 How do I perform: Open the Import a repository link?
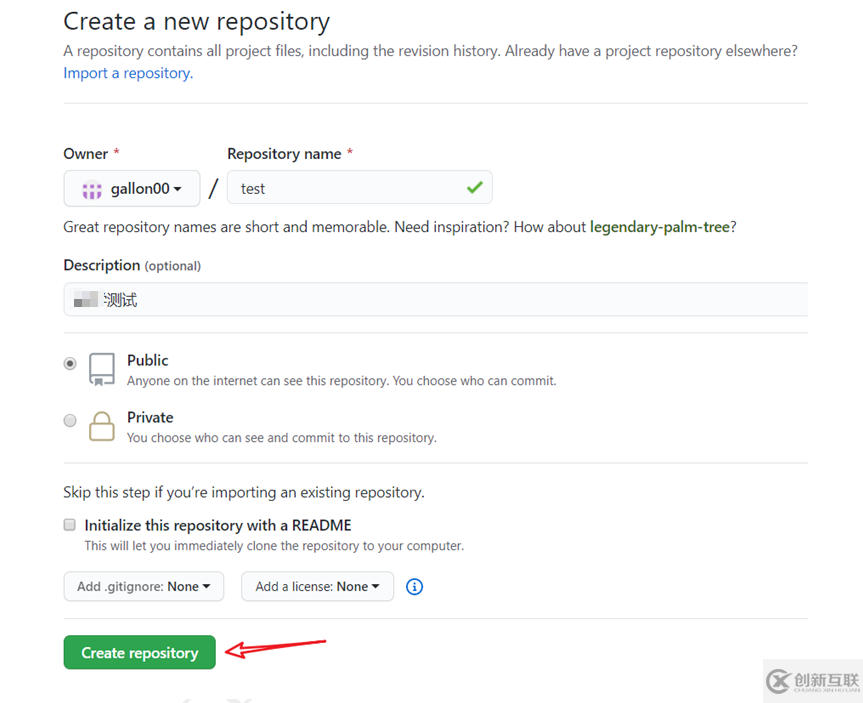click(x=126, y=72)
